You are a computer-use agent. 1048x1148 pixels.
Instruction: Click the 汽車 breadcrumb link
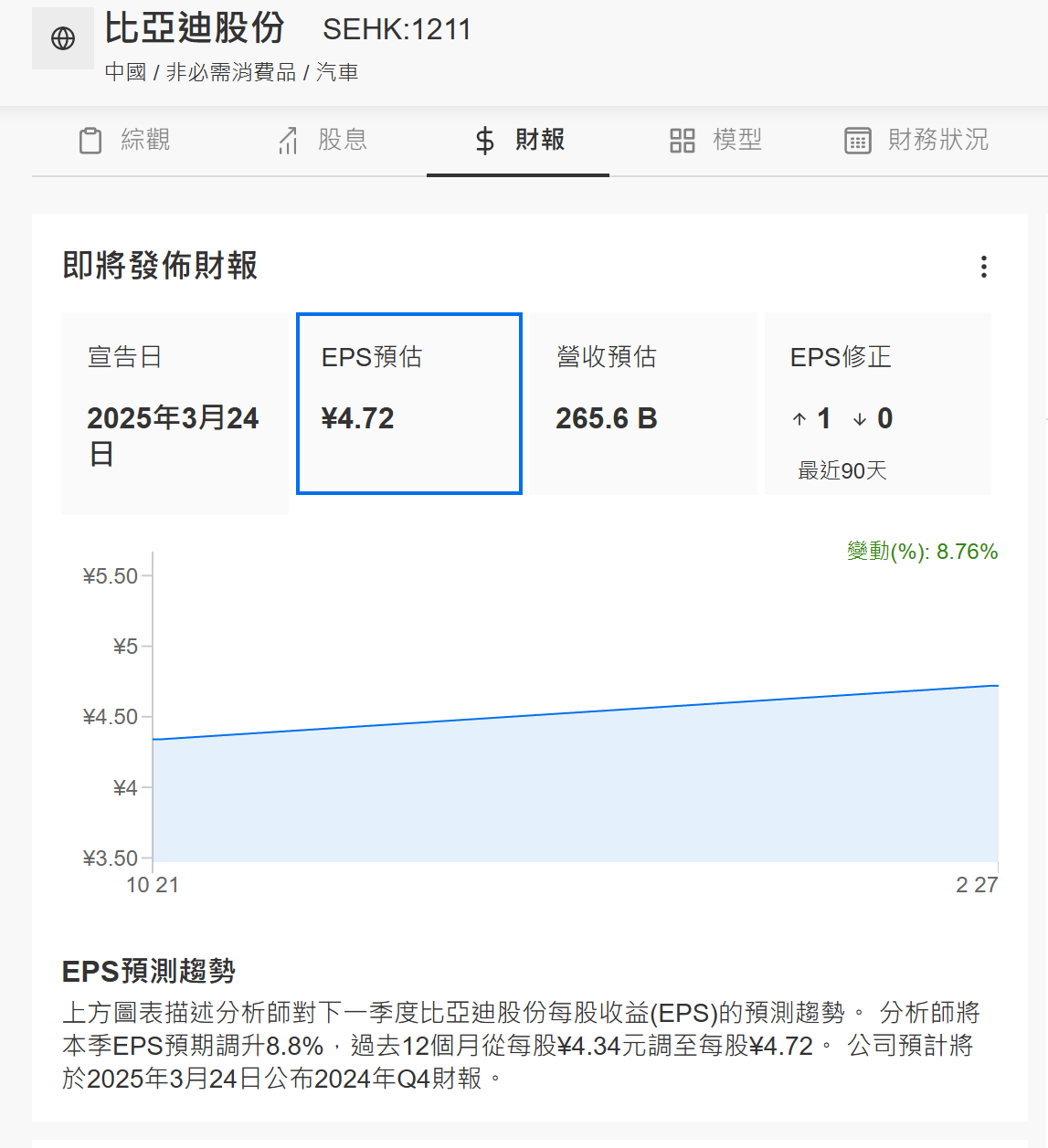(337, 73)
